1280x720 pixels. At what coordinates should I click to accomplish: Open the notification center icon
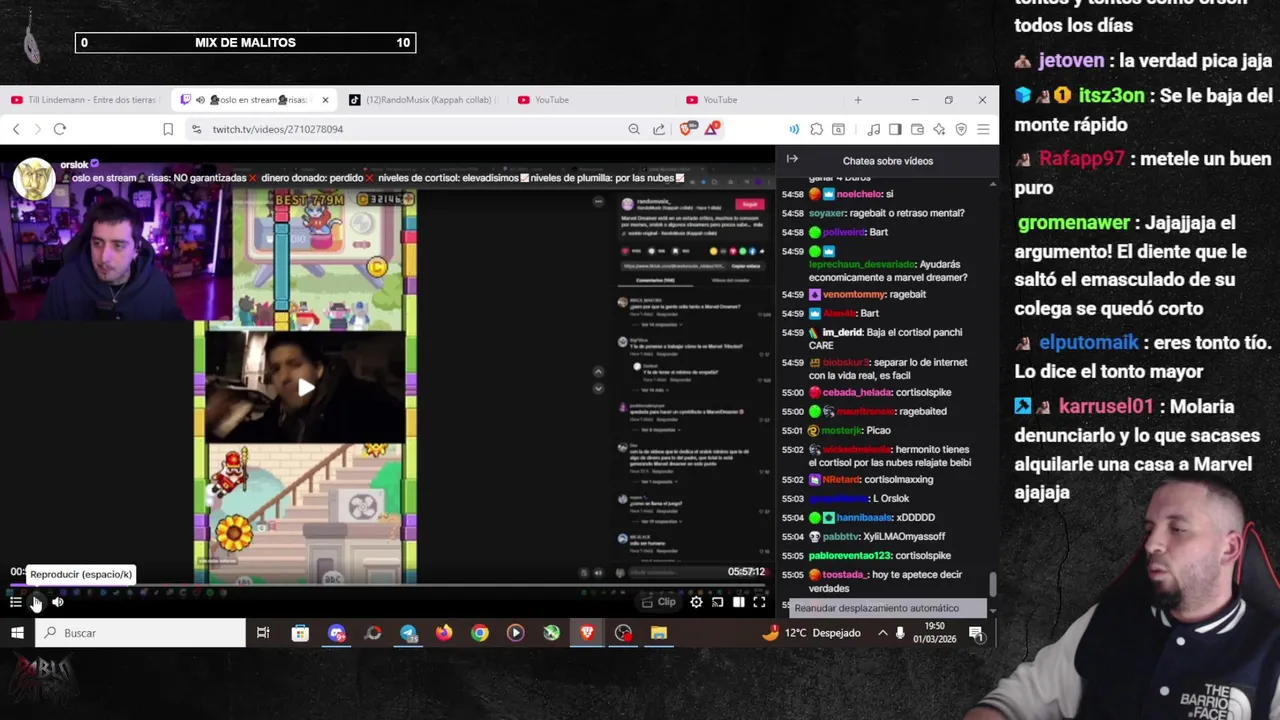(976, 633)
